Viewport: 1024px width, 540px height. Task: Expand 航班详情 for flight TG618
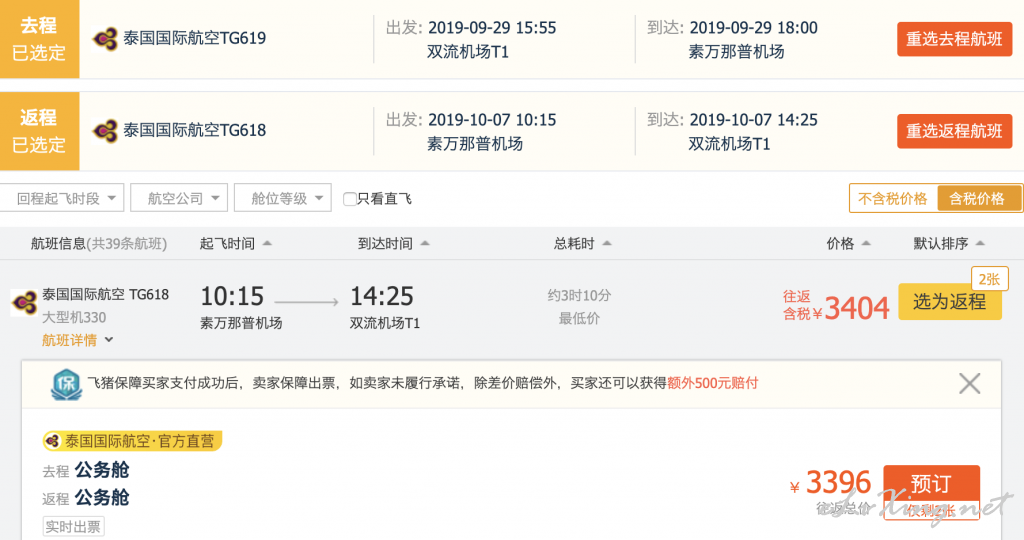click(x=78, y=340)
